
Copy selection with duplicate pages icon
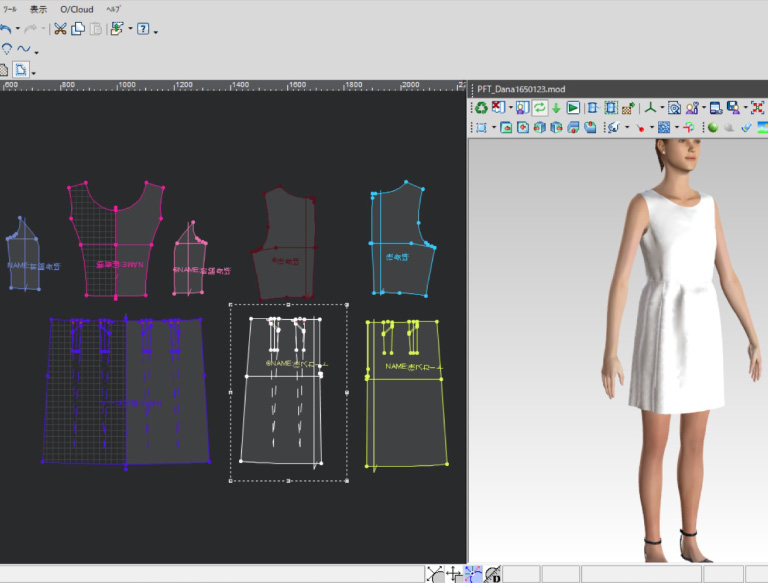pos(78,29)
